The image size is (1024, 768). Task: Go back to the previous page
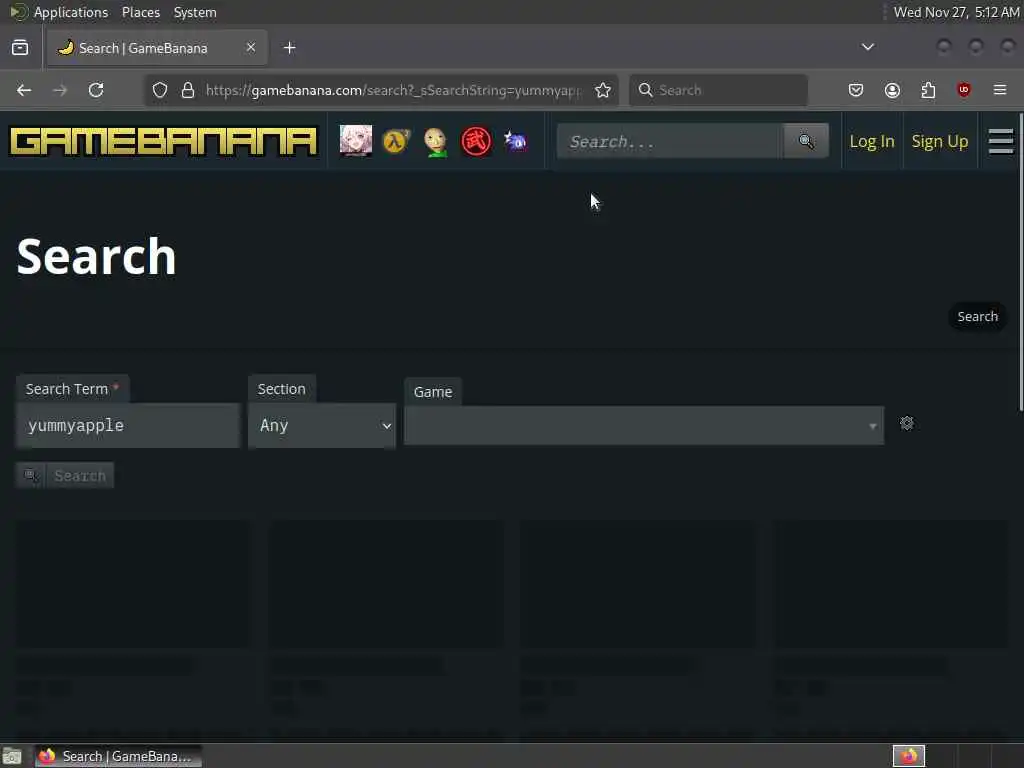[24, 90]
